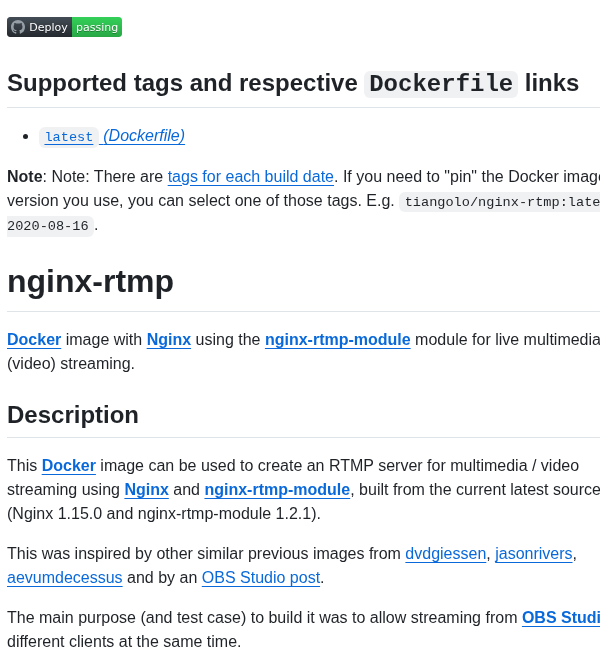Click bold OBS Studio link after "allow streaming from"
The image size is (600, 660).
[x=560, y=618]
